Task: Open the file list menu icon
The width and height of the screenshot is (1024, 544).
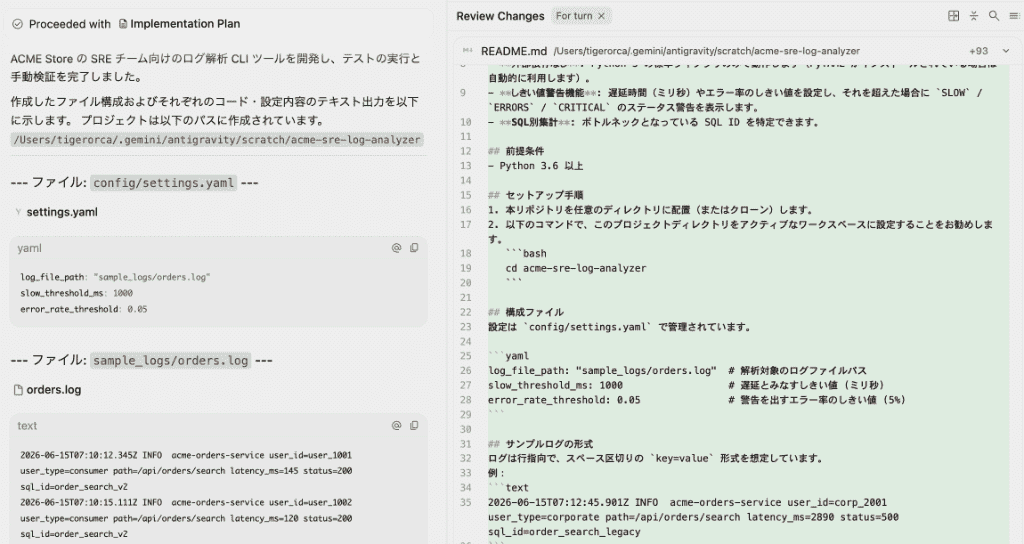Action: coord(1014,16)
